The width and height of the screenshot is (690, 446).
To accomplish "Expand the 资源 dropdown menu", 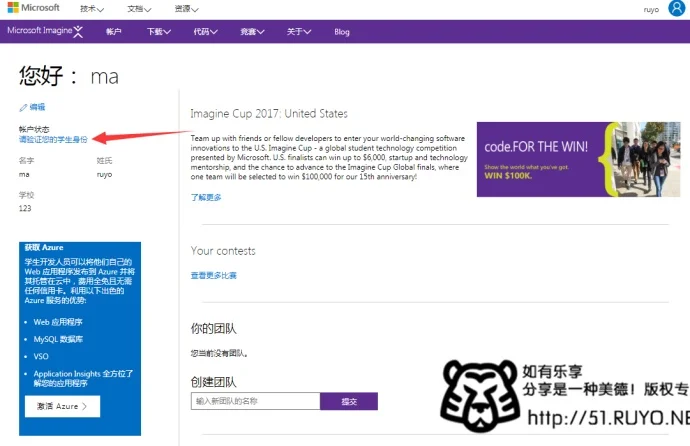I will 187,9.
